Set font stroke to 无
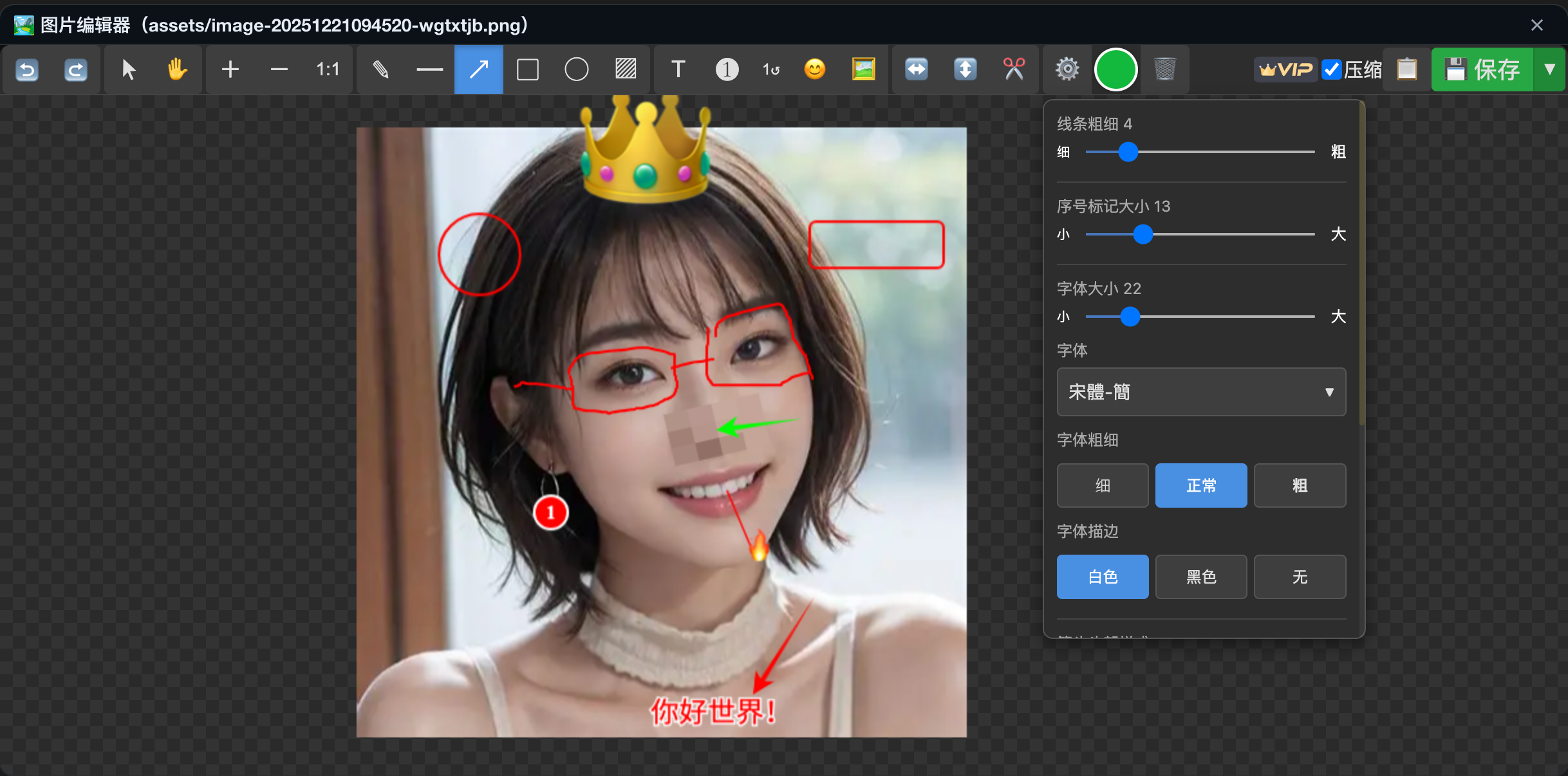Screen dimensions: 1568x776 pos(1299,577)
